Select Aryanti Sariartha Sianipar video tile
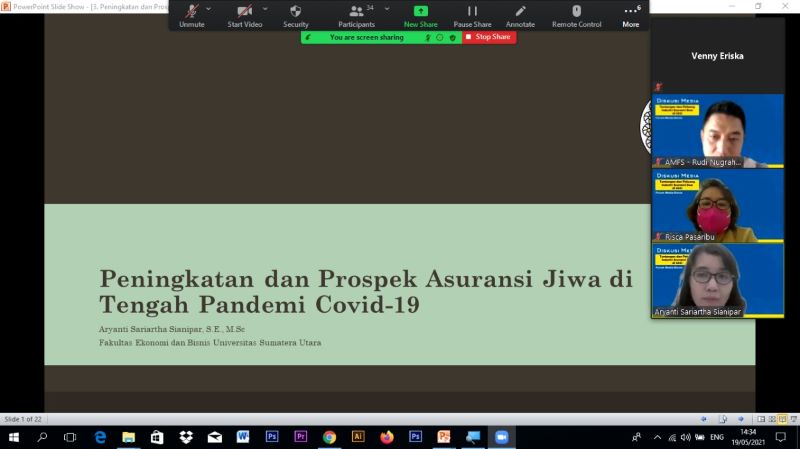 [x=717, y=280]
